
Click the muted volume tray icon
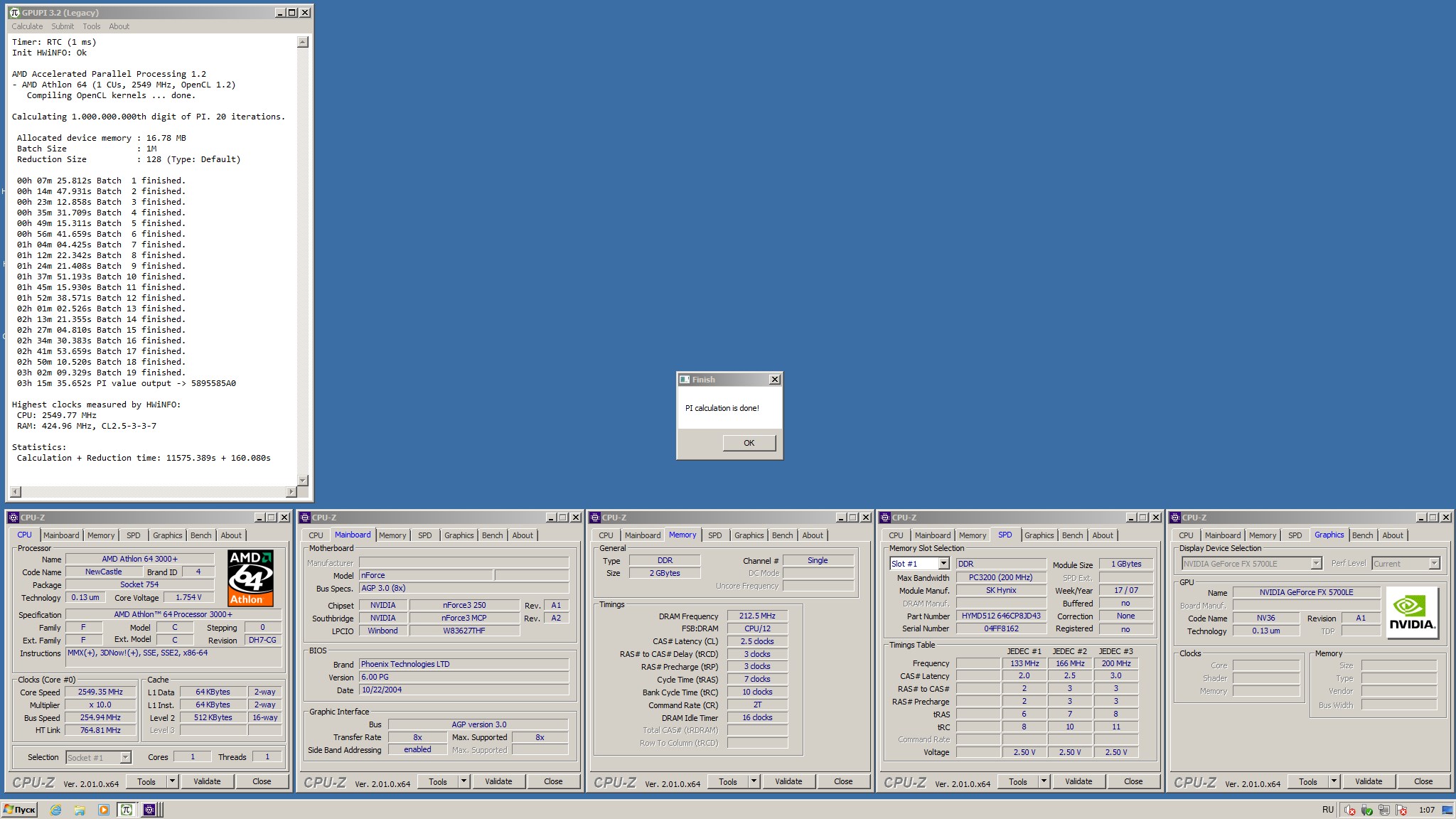pyautogui.click(x=1349, y=810)
